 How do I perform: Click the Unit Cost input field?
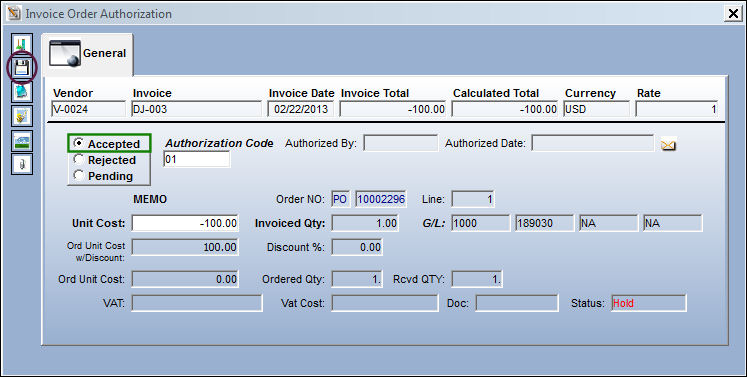pos(185,223)
